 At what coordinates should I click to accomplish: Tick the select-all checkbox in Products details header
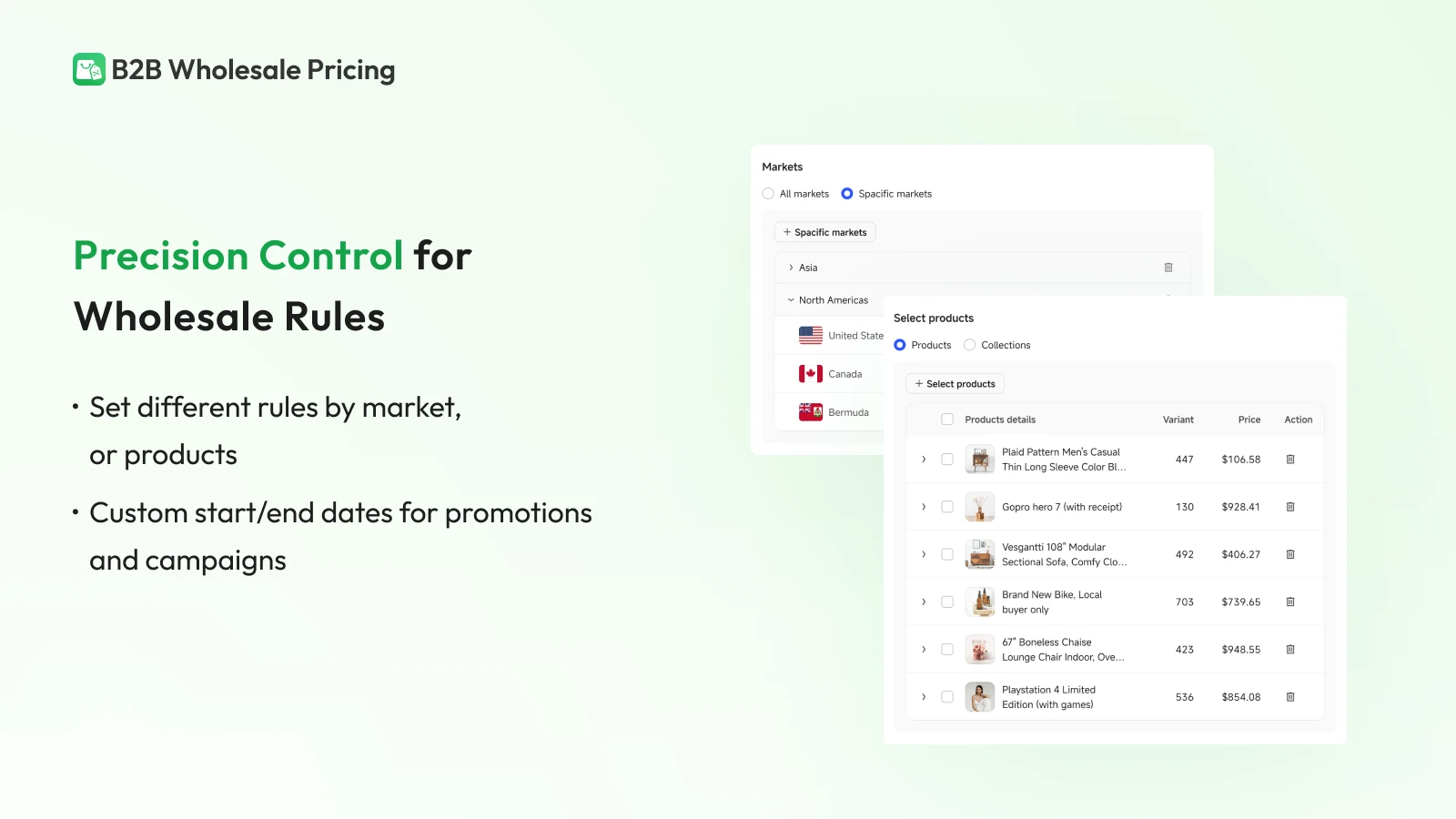pyautogui.click(x=947, y=420)
